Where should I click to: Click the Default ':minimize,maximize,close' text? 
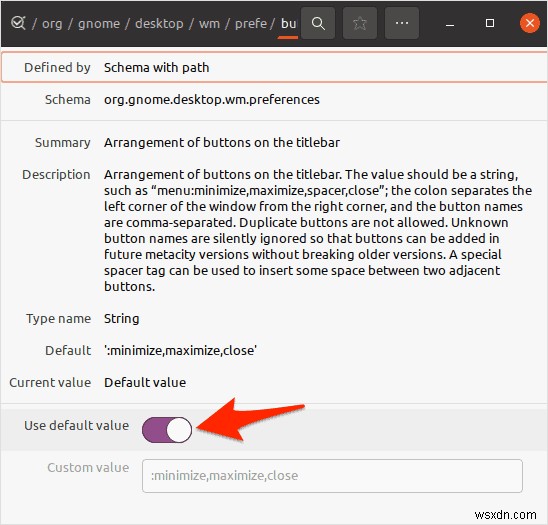pos(180,350)
